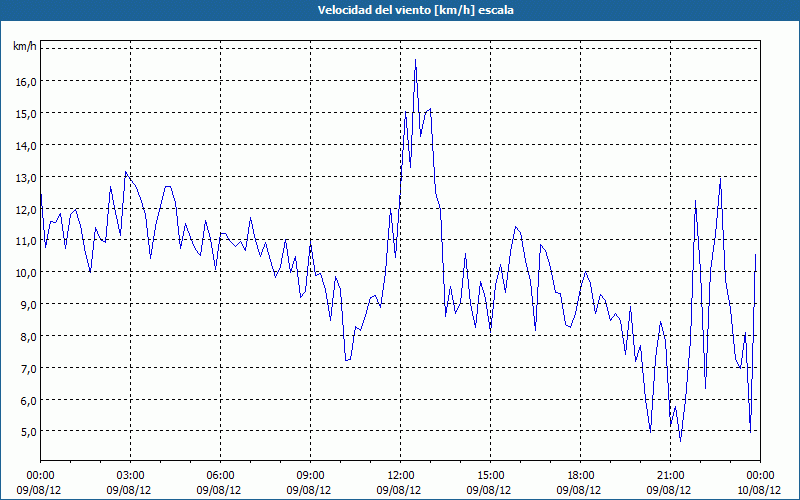
Task: Click the 13,0 y-axis label
Action: point(26,178)
